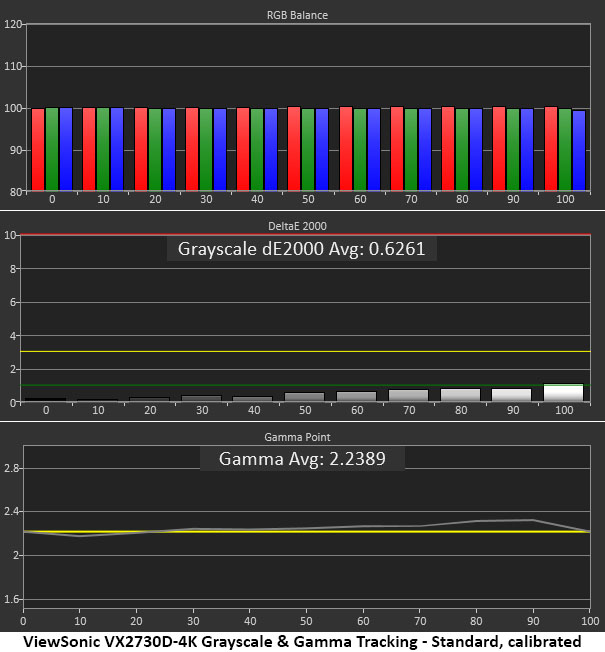The width and height of the screenshot is (605, 652).
Task: Click the DeltaE 2000 chart title
Action: pyautogui.click(x=297, y=226)
